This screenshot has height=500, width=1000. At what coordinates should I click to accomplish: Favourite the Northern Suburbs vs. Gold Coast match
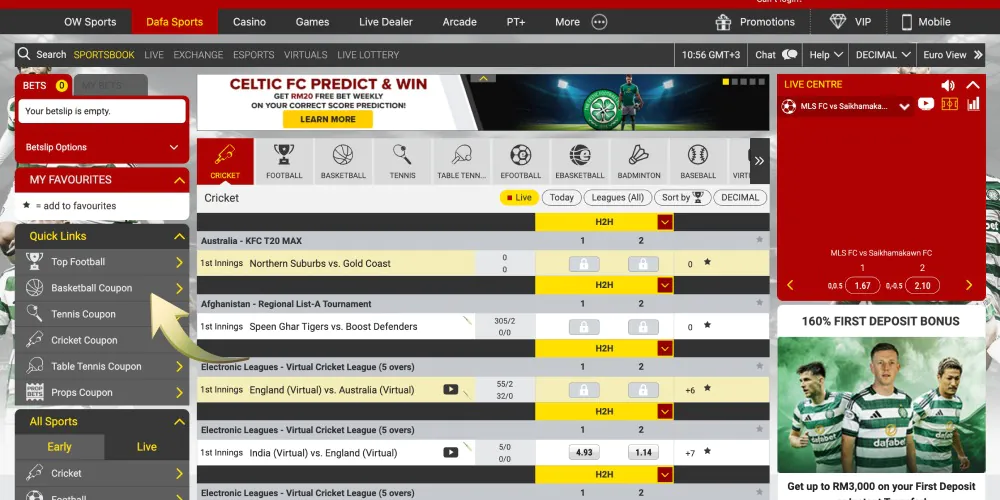(x=707, y=263)
